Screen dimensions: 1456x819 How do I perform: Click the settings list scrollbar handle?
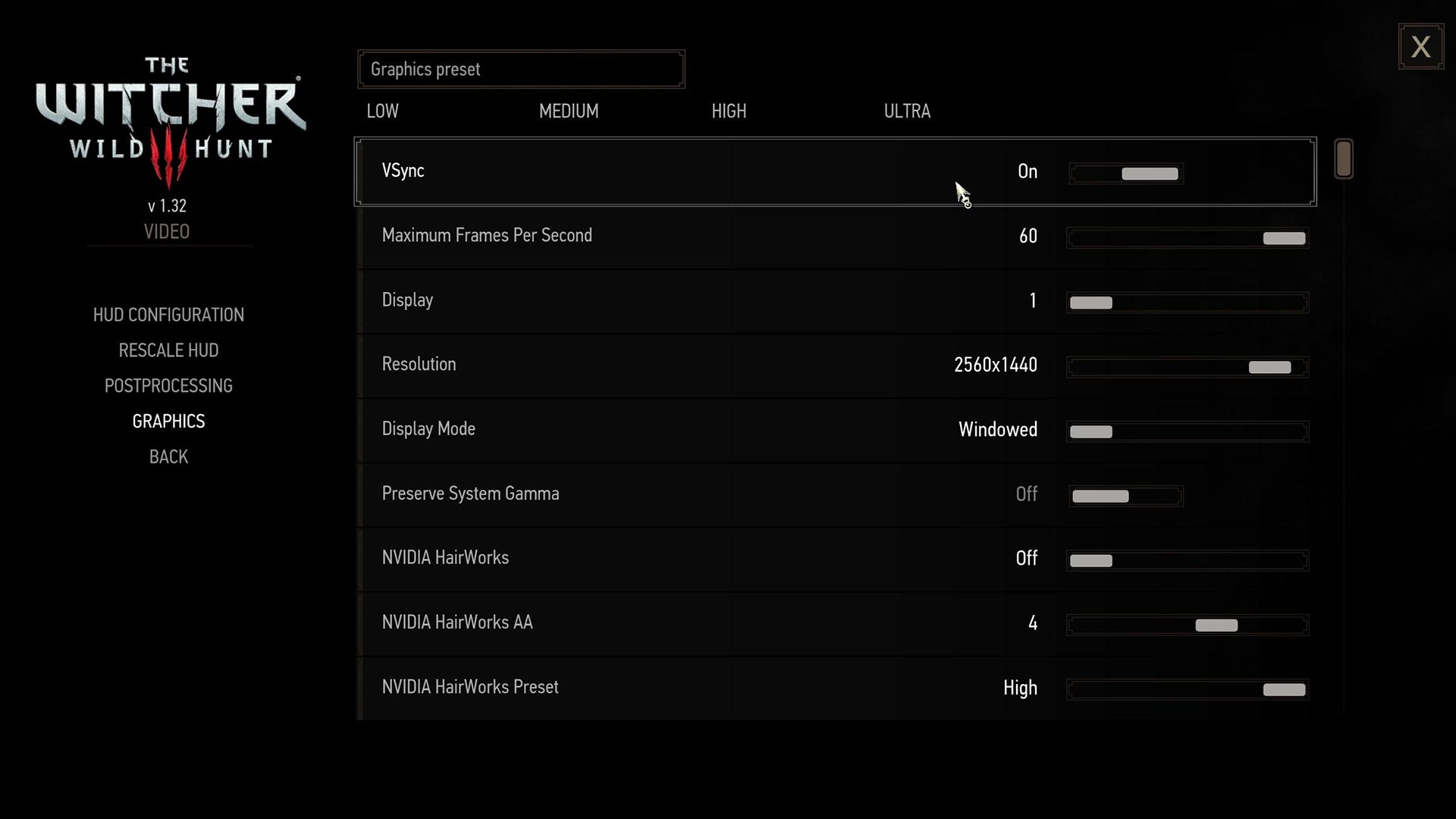point(1344,158)
